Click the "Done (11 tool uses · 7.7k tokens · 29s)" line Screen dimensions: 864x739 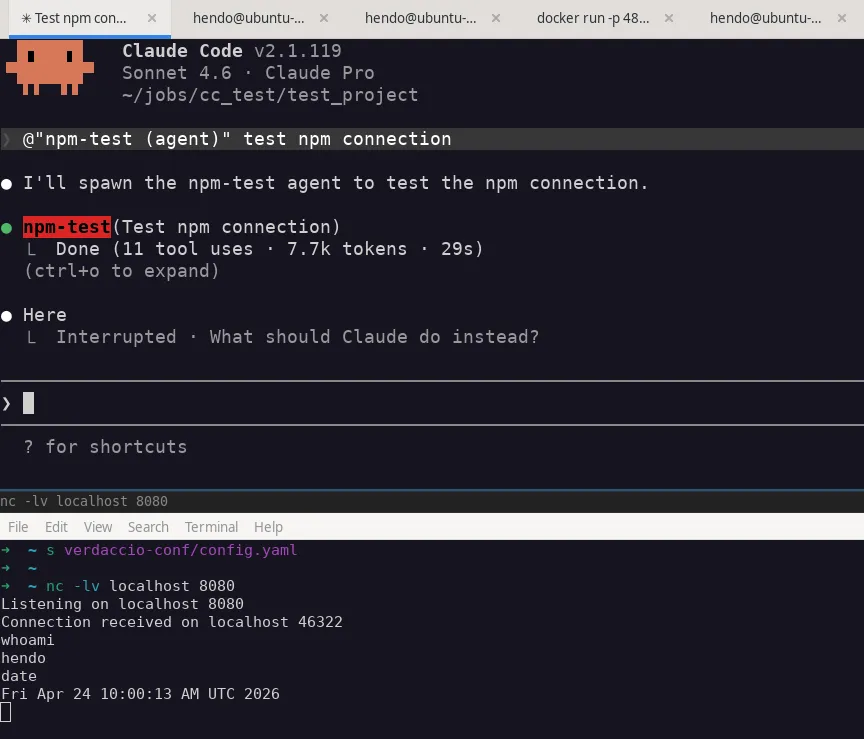point(269,249)
